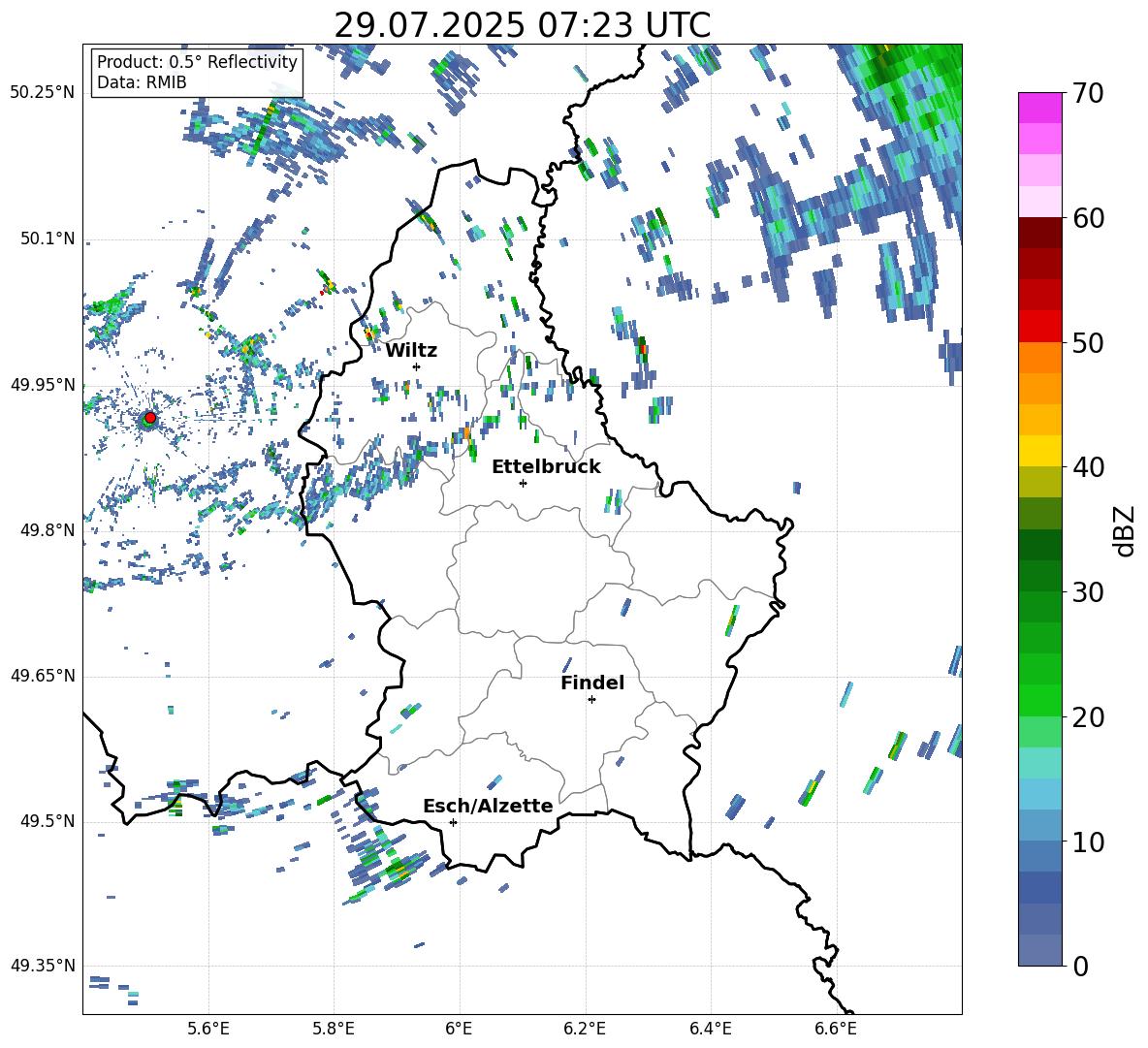Click the 50.25°N latitude label
1148x1048 pixels.
point(43,92)
